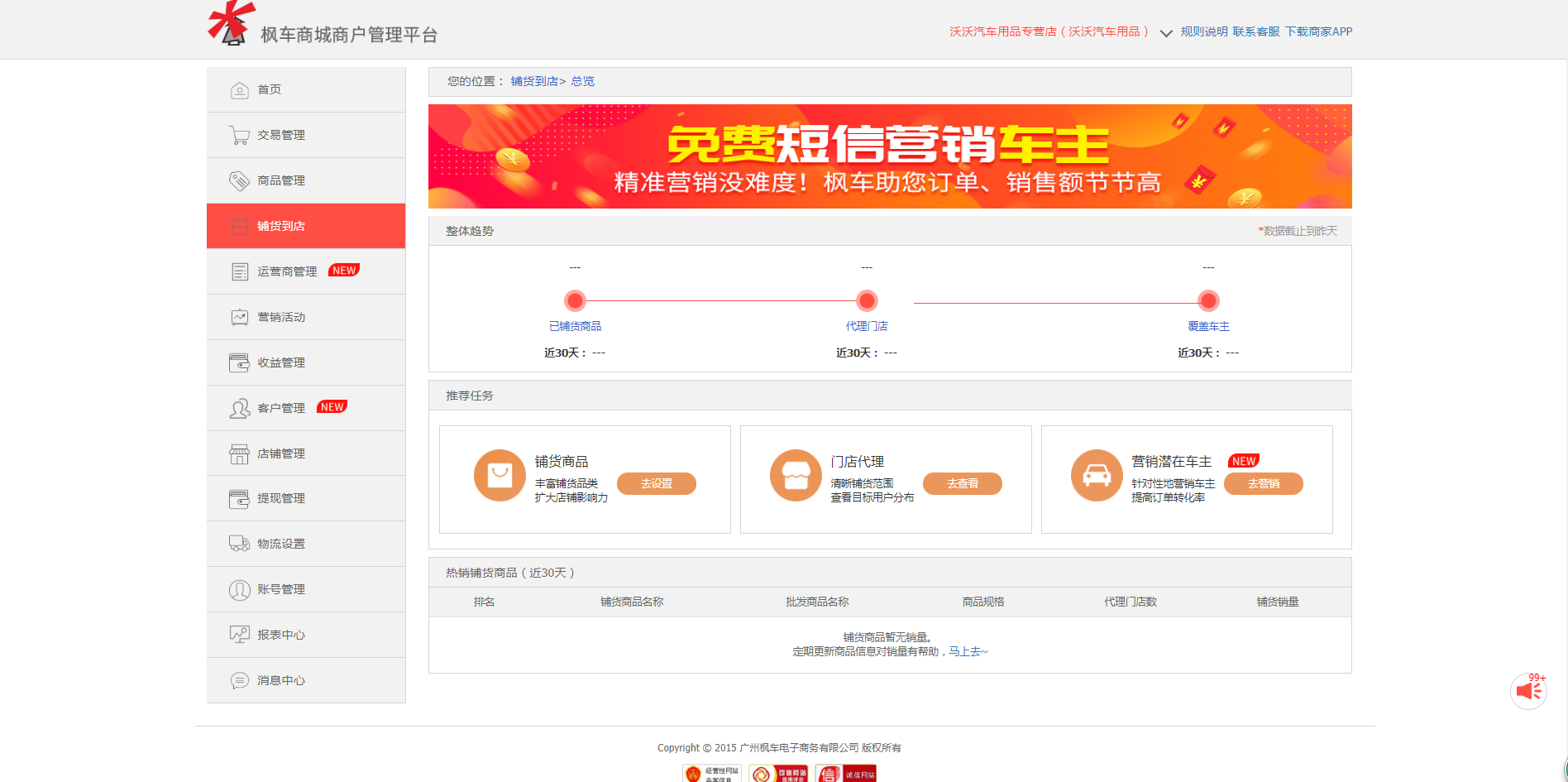Open 物流设置 via the truck icon
The image size is (1568, 782).
(x=240, y=543)
